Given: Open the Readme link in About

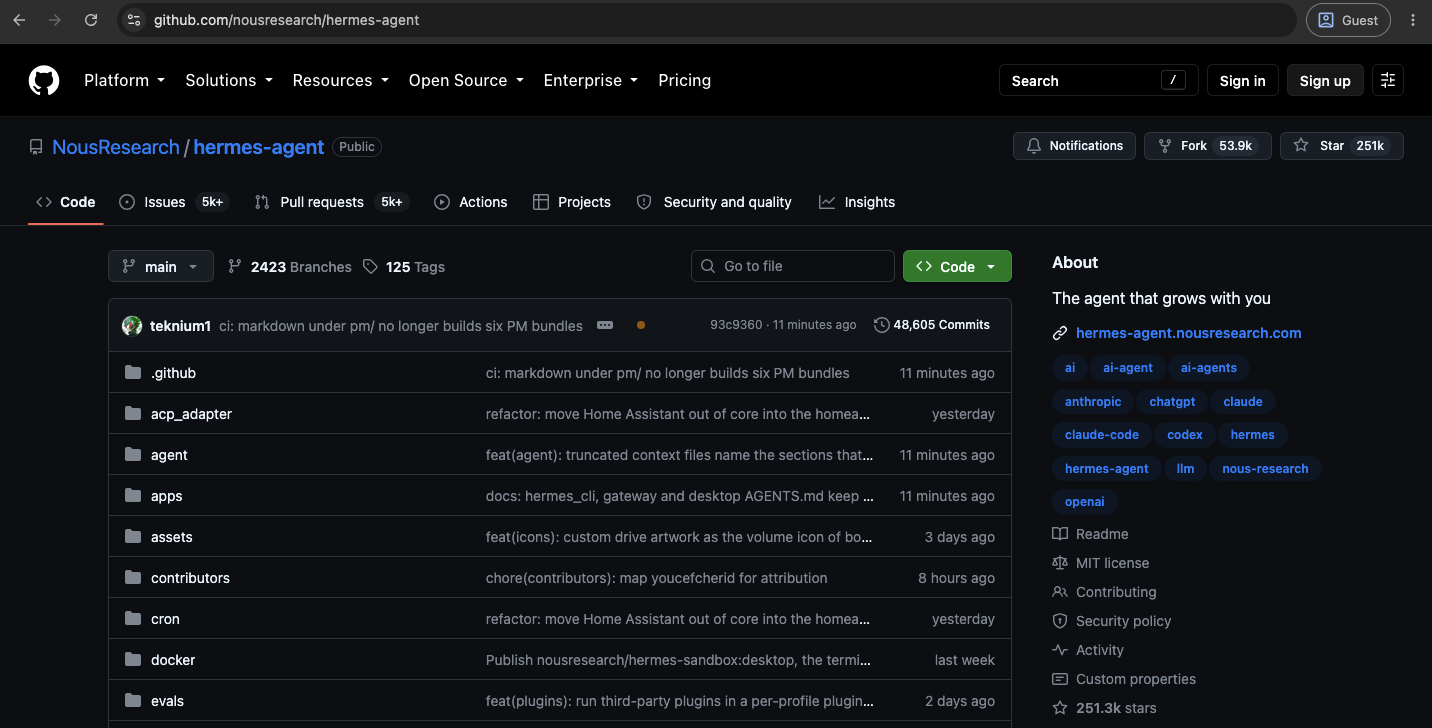Looking at the screenshot, I should click(1090, 534).
